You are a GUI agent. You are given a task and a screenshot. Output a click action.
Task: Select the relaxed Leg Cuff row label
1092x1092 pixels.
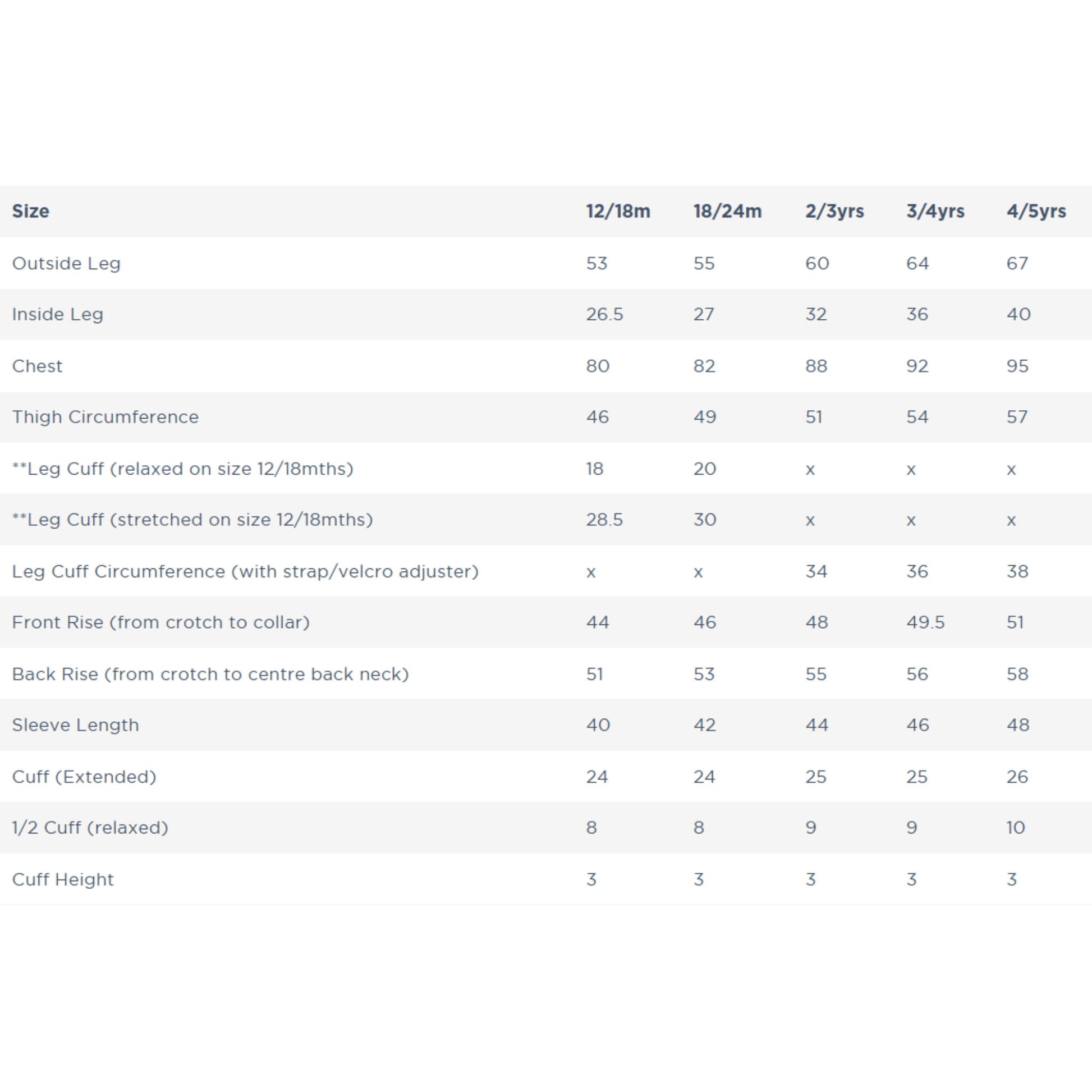[182, 469]
